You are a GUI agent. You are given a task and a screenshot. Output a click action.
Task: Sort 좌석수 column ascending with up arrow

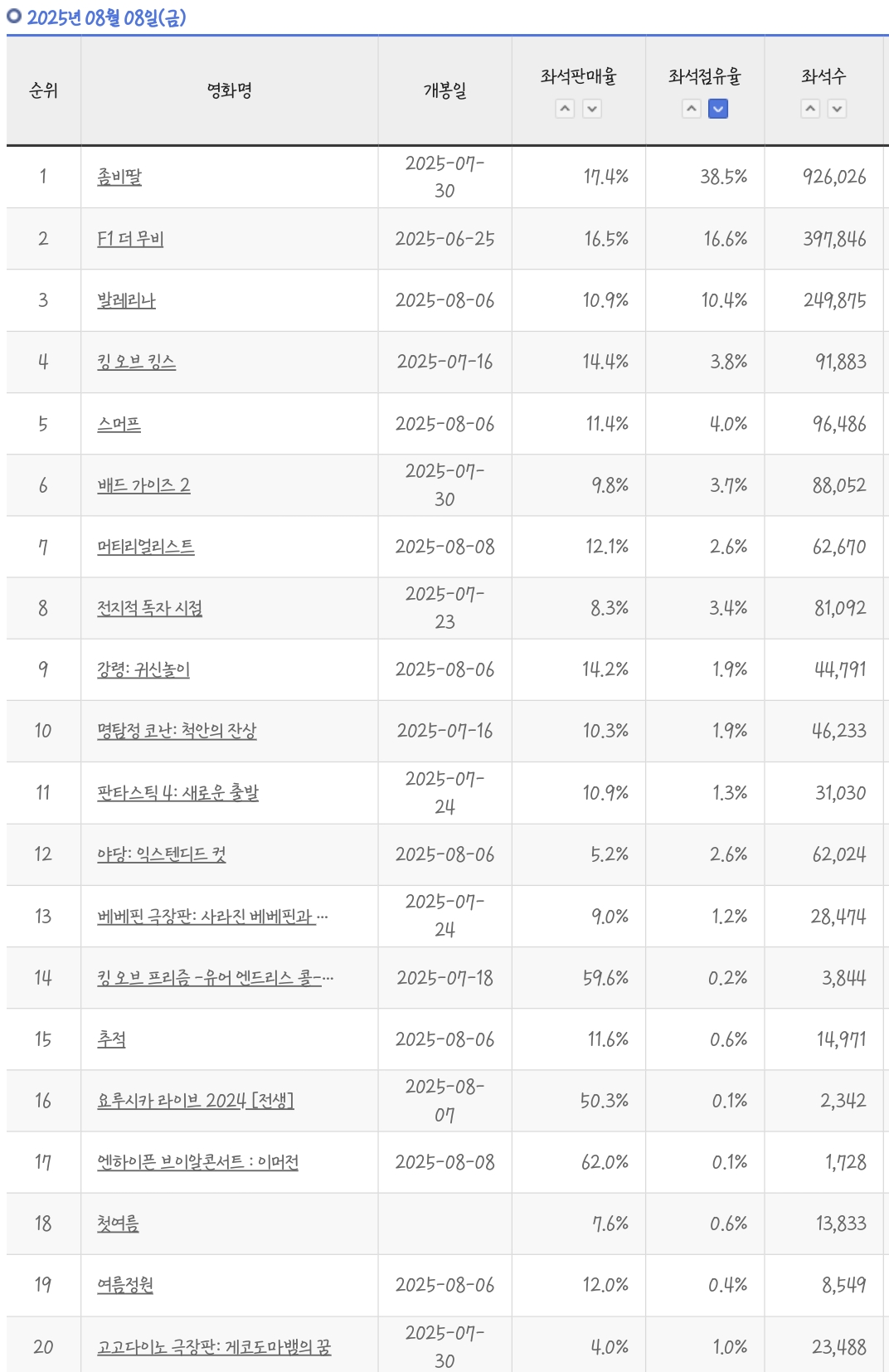811,109
